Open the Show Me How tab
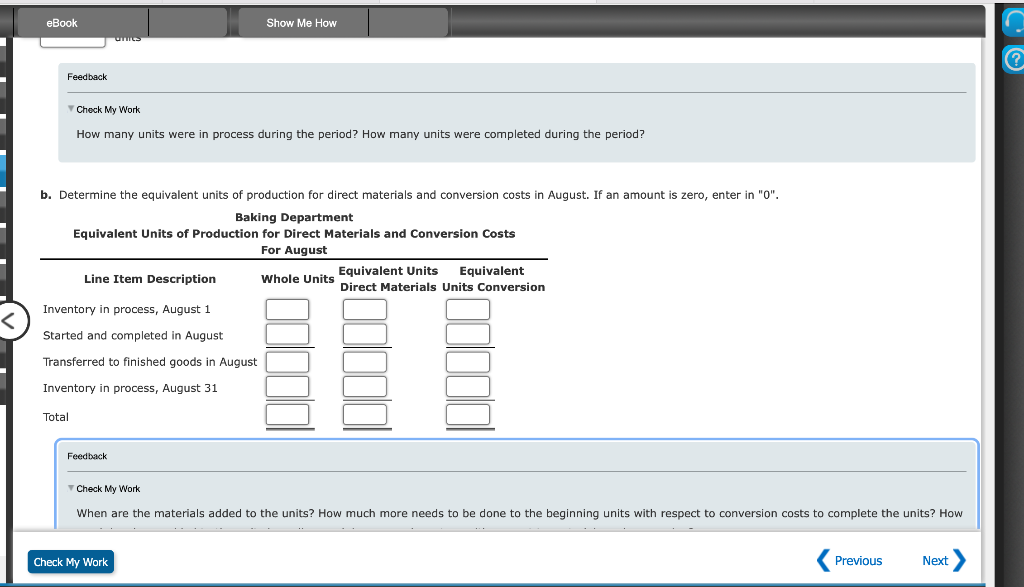 pos(304,23)
